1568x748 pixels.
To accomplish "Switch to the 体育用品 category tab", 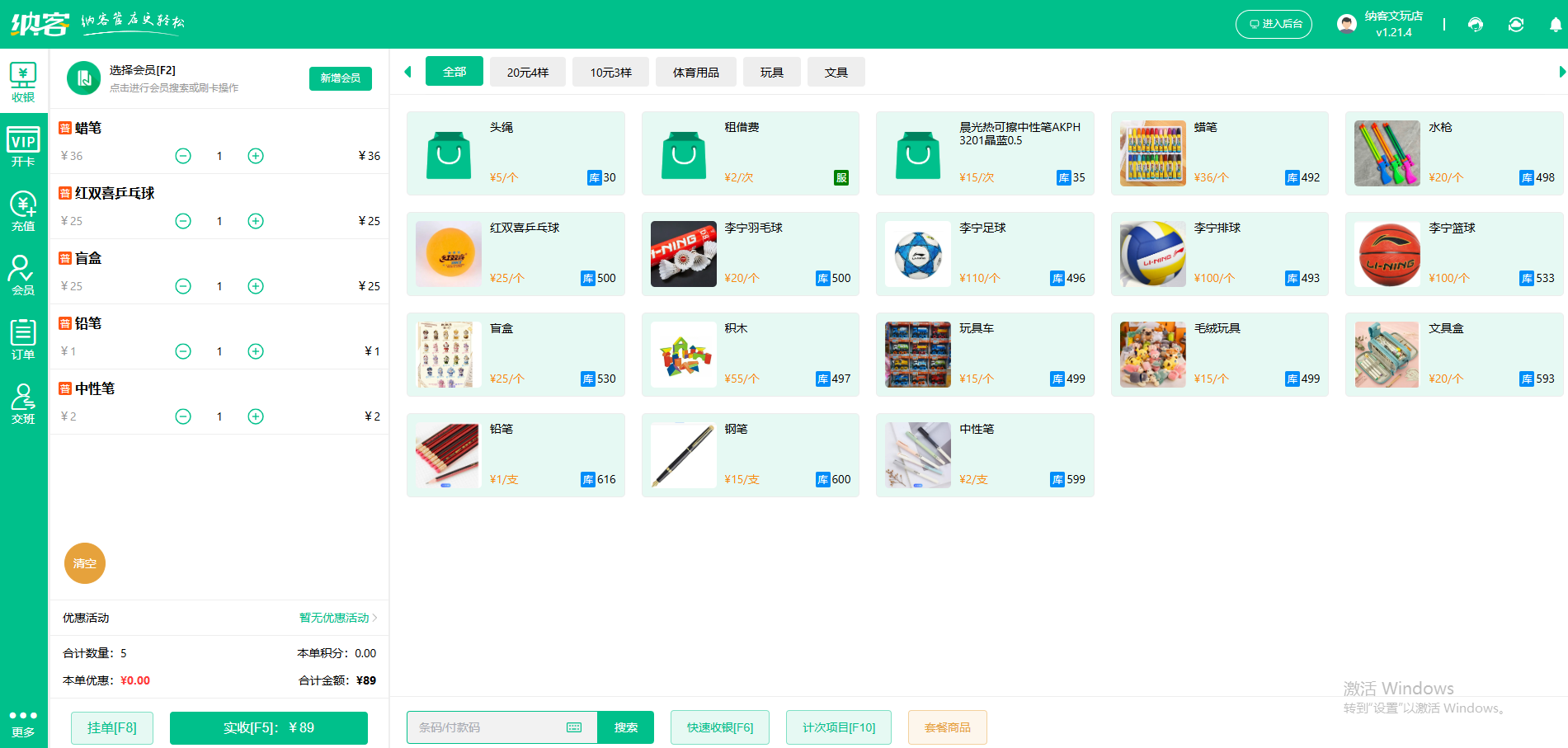I will [x=695, y=72].
